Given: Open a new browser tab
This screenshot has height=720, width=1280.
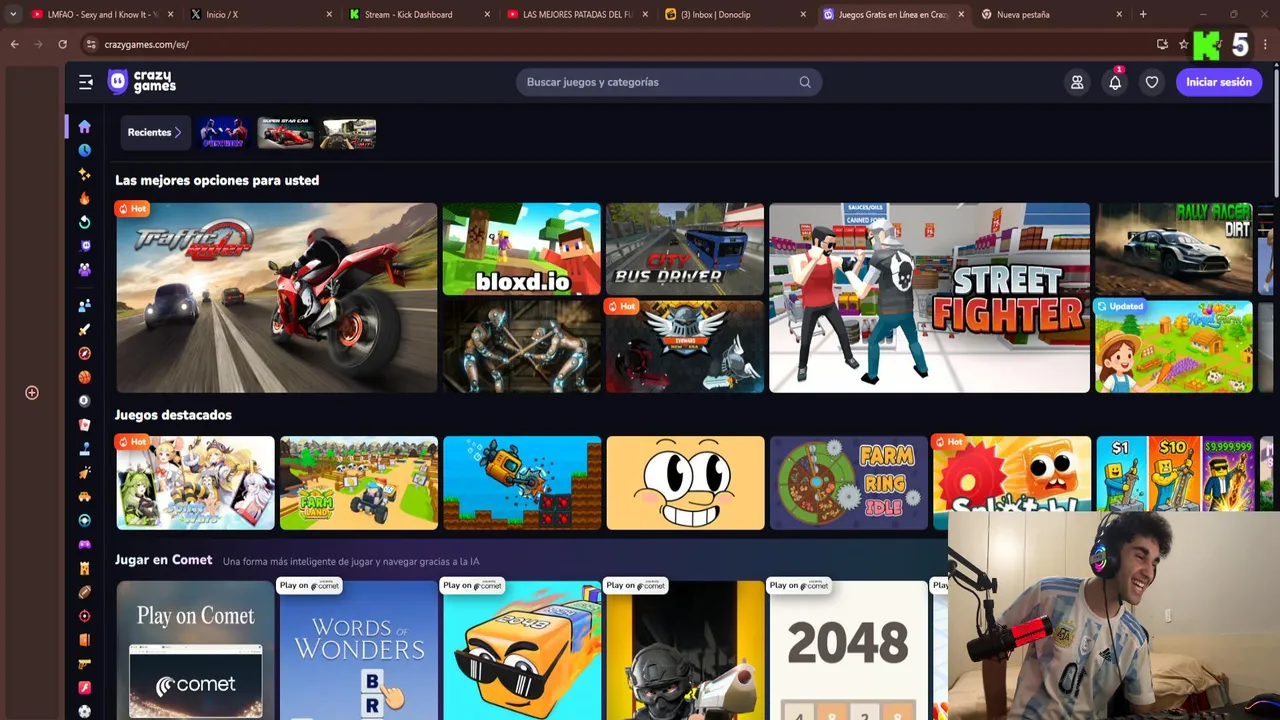Looking at the screenshot, I should (x=1143, y=14).
